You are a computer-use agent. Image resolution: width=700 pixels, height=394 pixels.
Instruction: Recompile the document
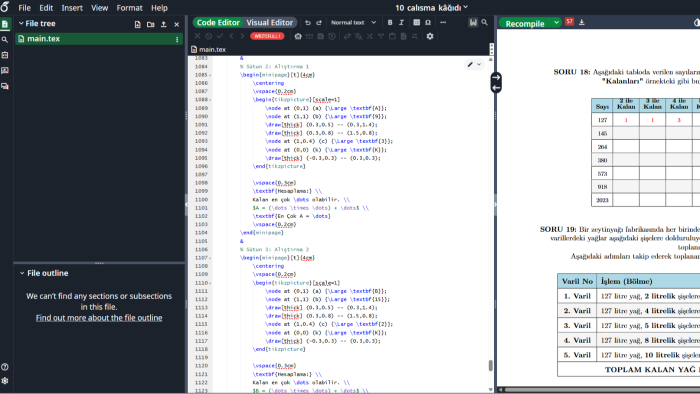tap(525, 23)
